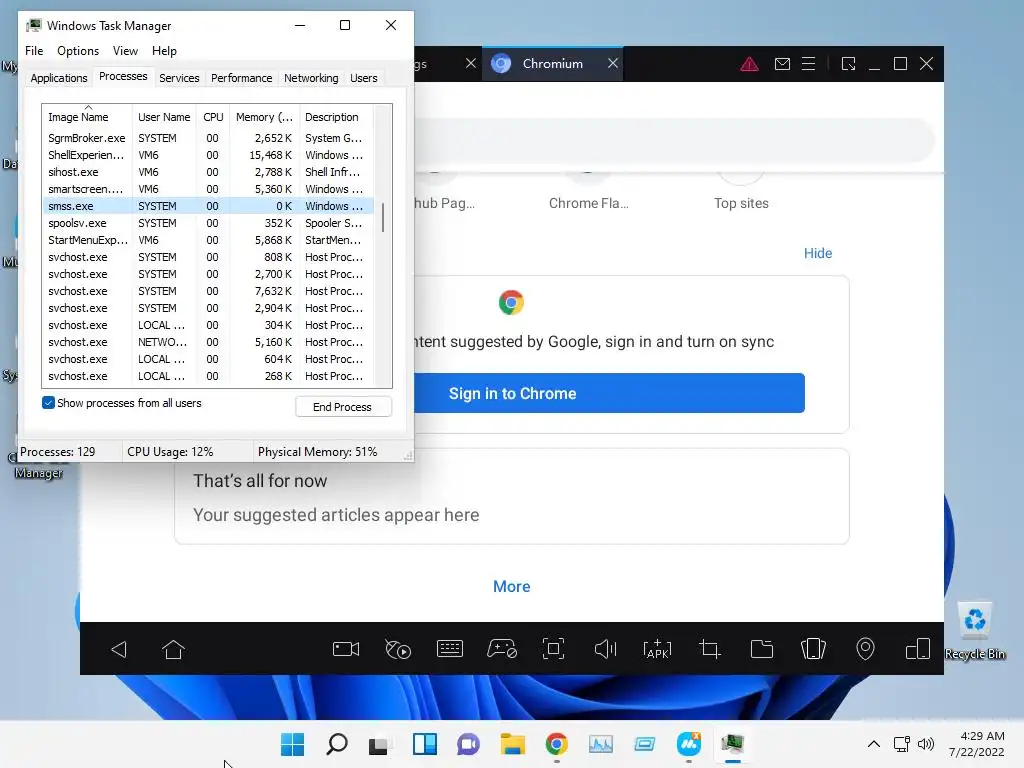Click the End Process button

coord(343,407)
